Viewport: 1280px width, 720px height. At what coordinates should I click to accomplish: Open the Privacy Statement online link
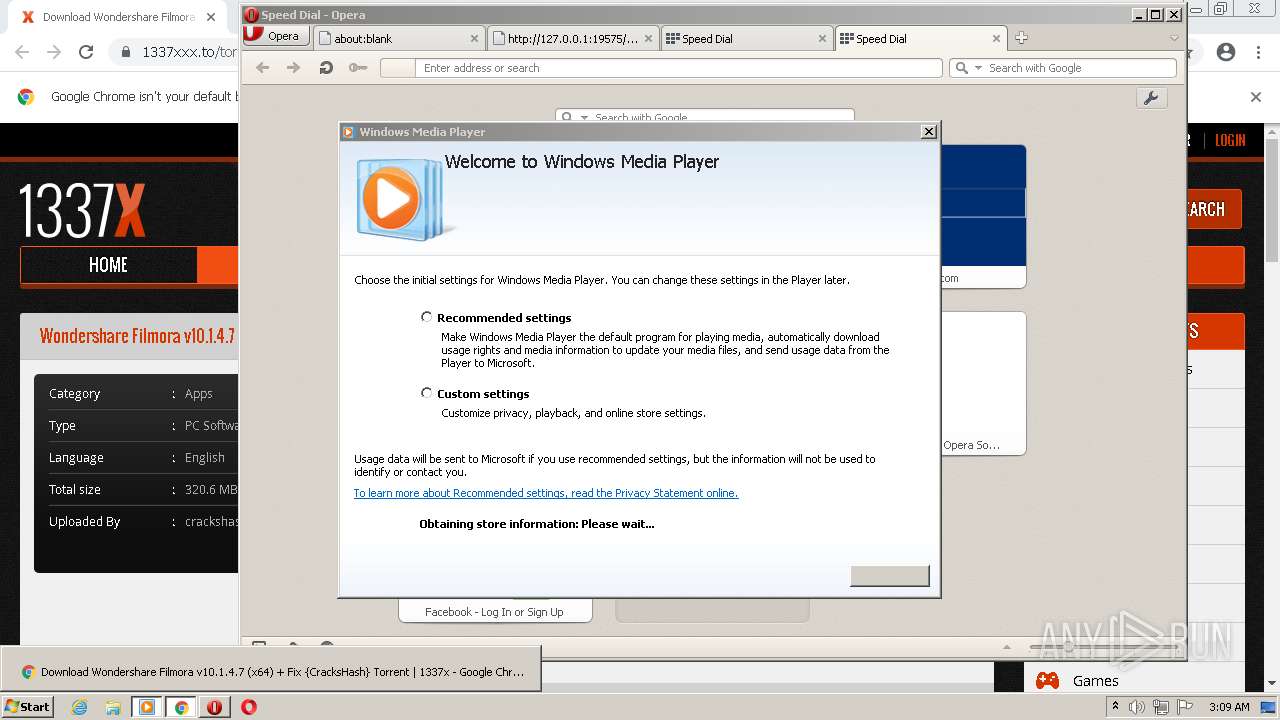546,493
